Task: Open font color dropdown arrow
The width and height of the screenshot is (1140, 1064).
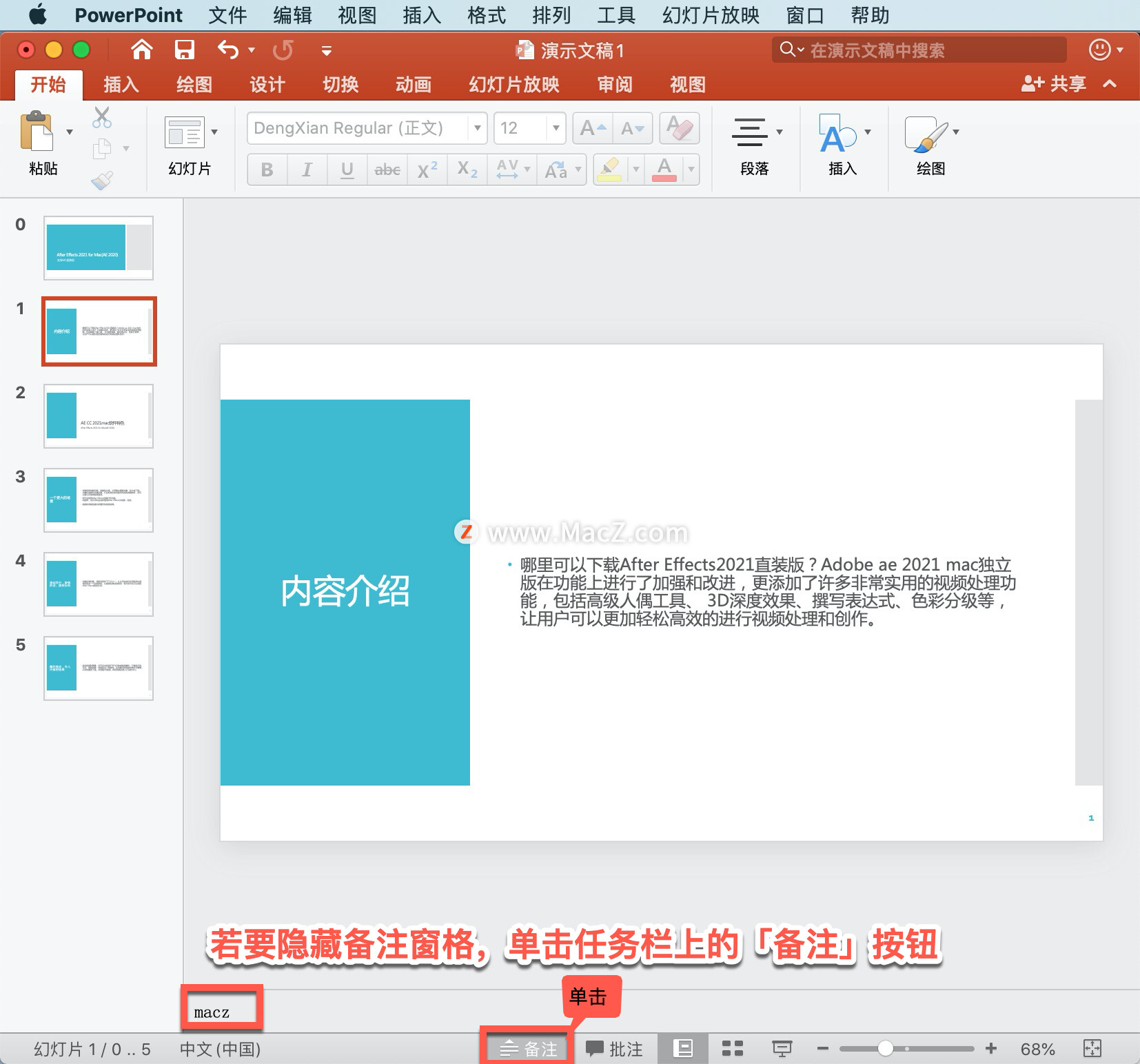Action: coord(691,170)
